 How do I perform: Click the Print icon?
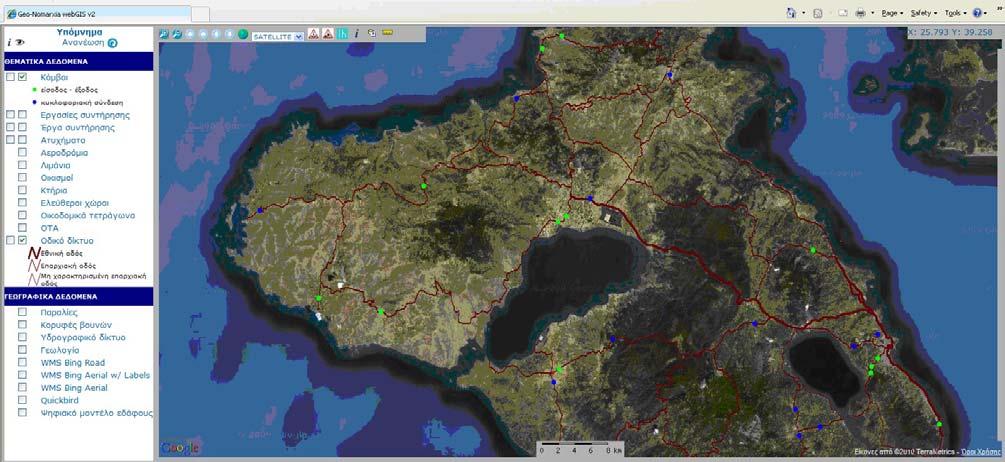(x=861, y=13)
